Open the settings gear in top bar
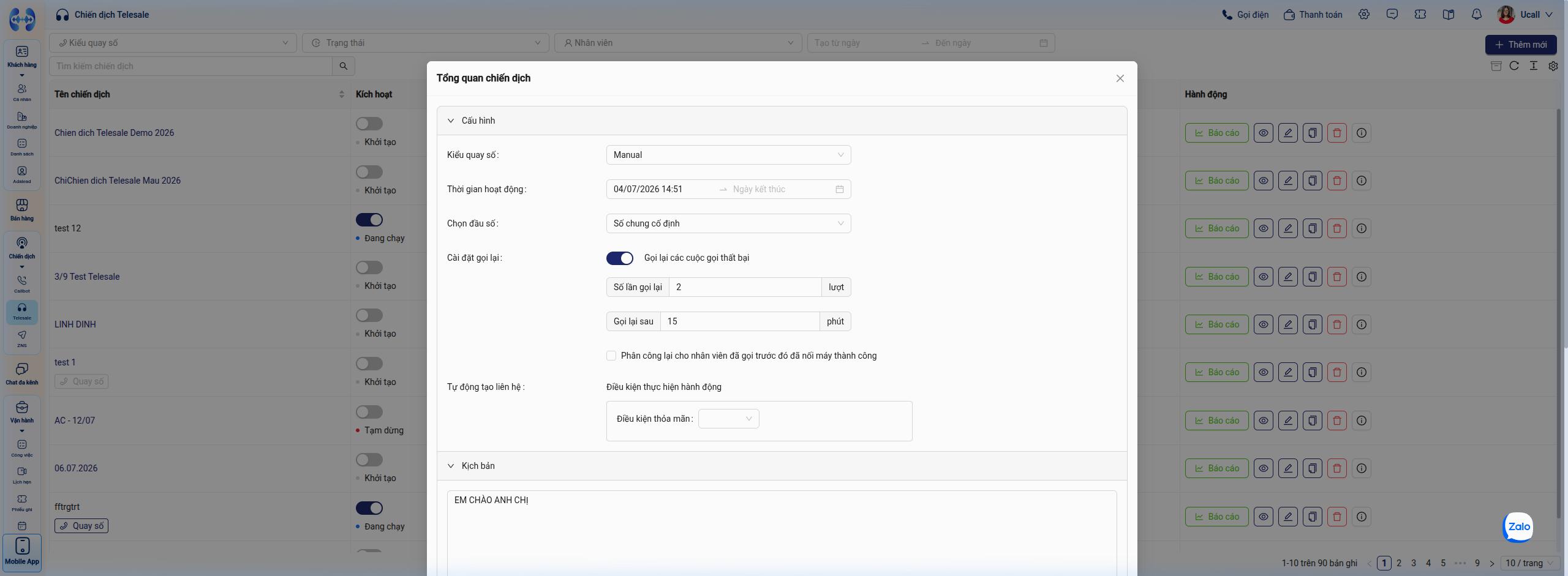 point(1364,14)
